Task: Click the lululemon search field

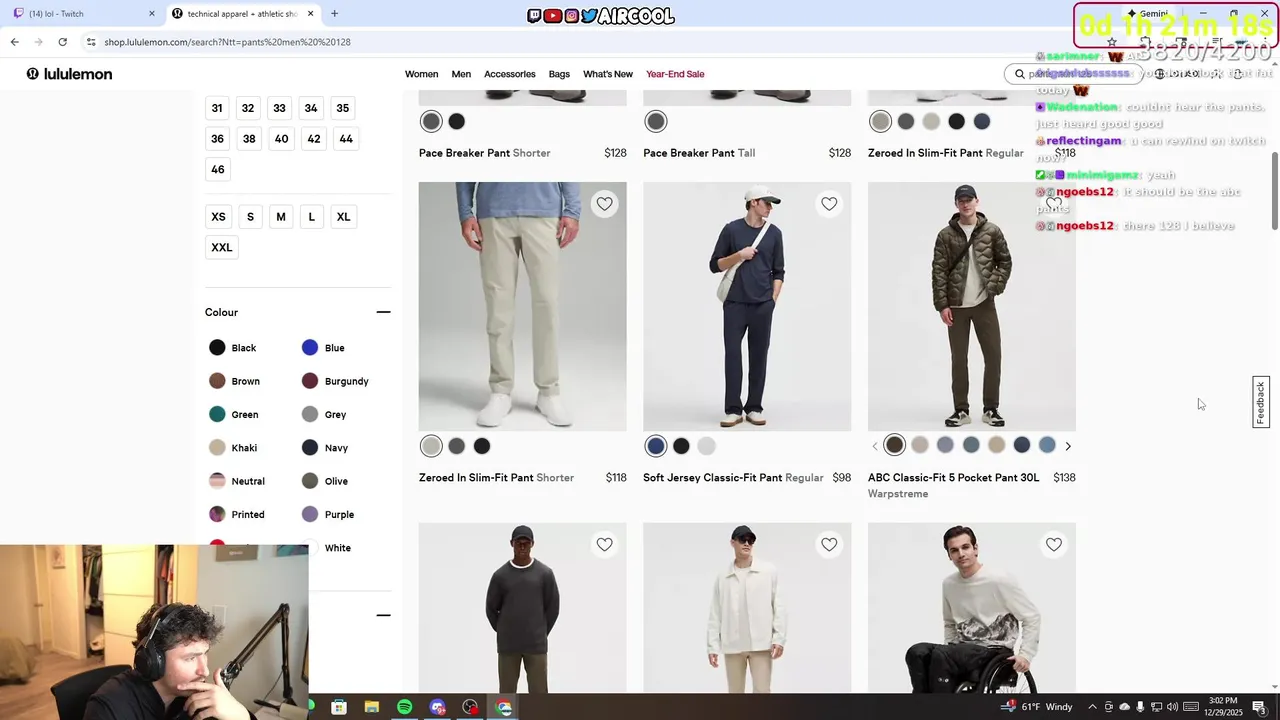Action: [1075, 74]
